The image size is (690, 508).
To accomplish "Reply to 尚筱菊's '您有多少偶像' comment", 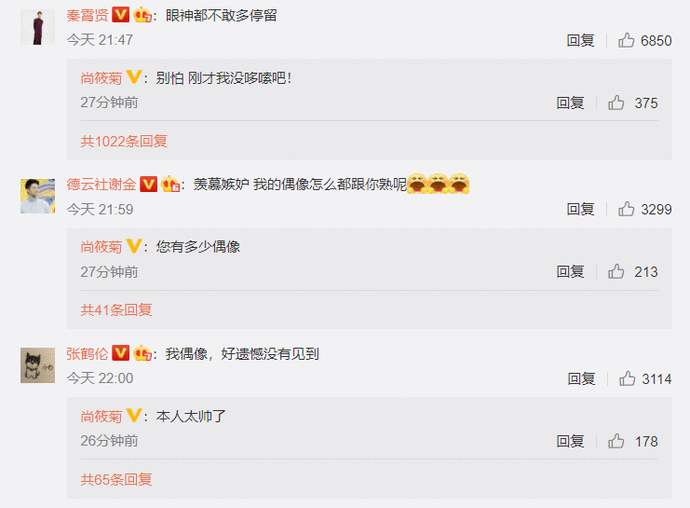I will [570, 272].
